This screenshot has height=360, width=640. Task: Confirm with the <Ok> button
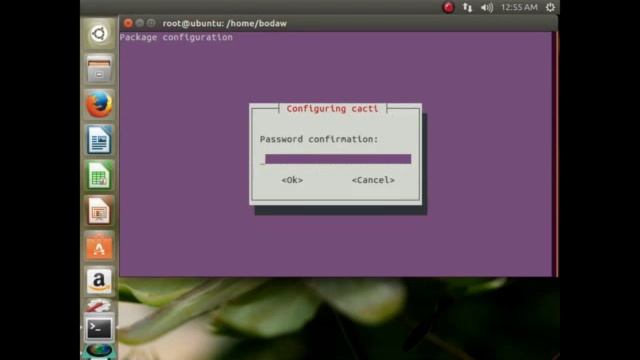[x=292, y=180]
